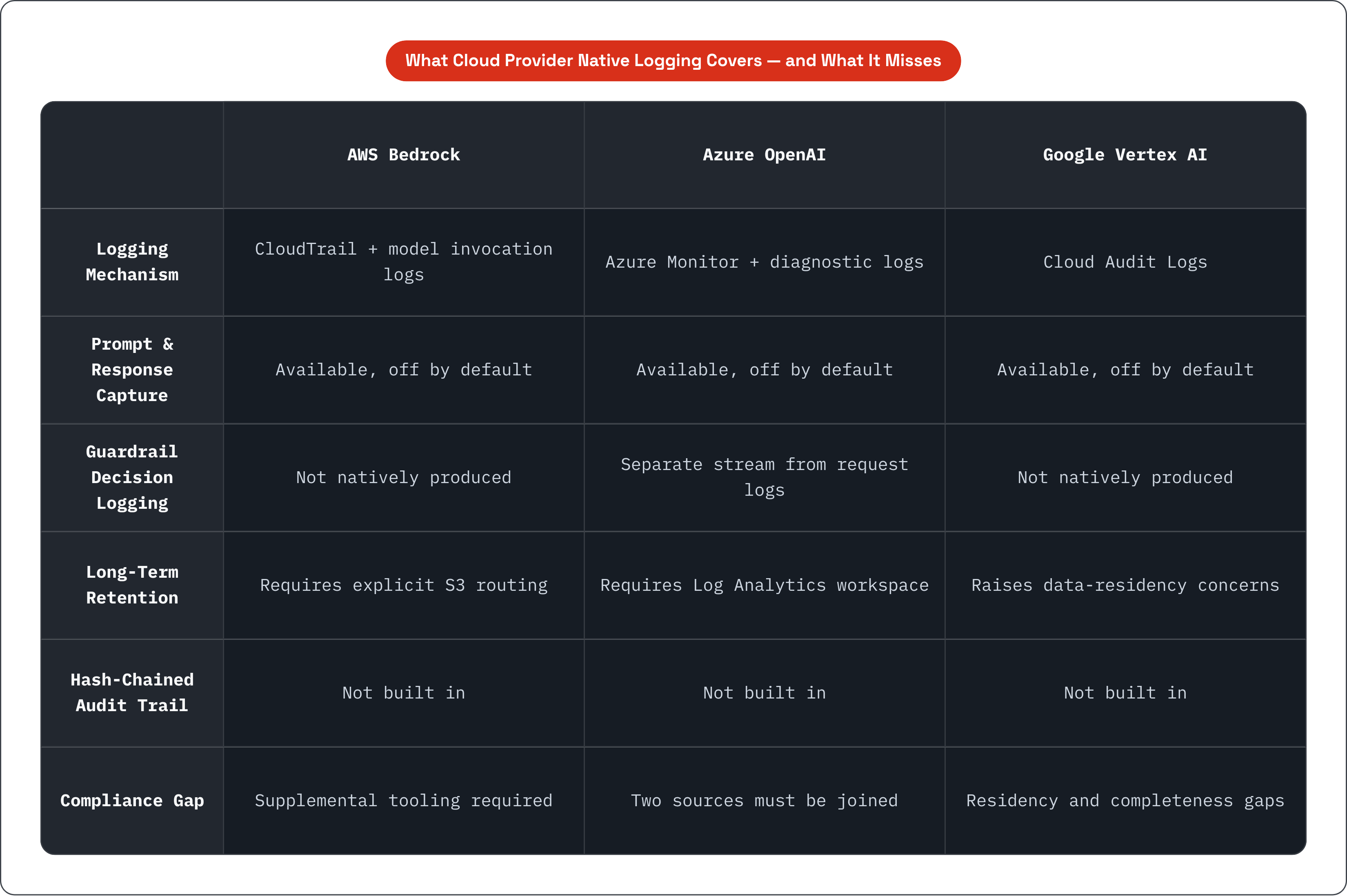This screenshot has height=896, width=1347.
Task: Click the 'Two sources must be joined' cell
Action: 765,801
